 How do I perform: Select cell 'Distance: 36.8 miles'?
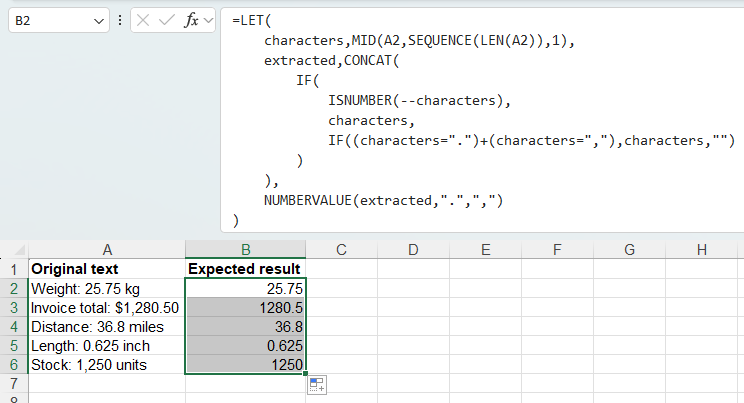(107, 327)
